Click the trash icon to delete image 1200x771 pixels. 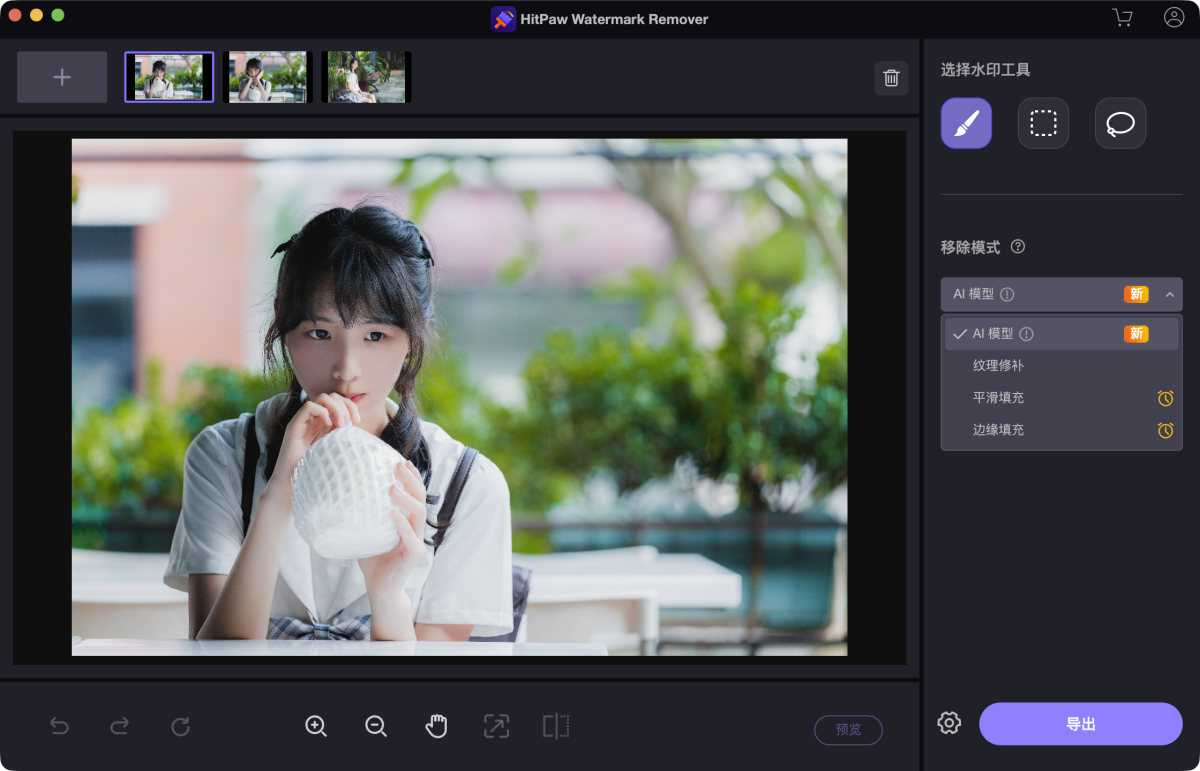(x=891, y=78)
